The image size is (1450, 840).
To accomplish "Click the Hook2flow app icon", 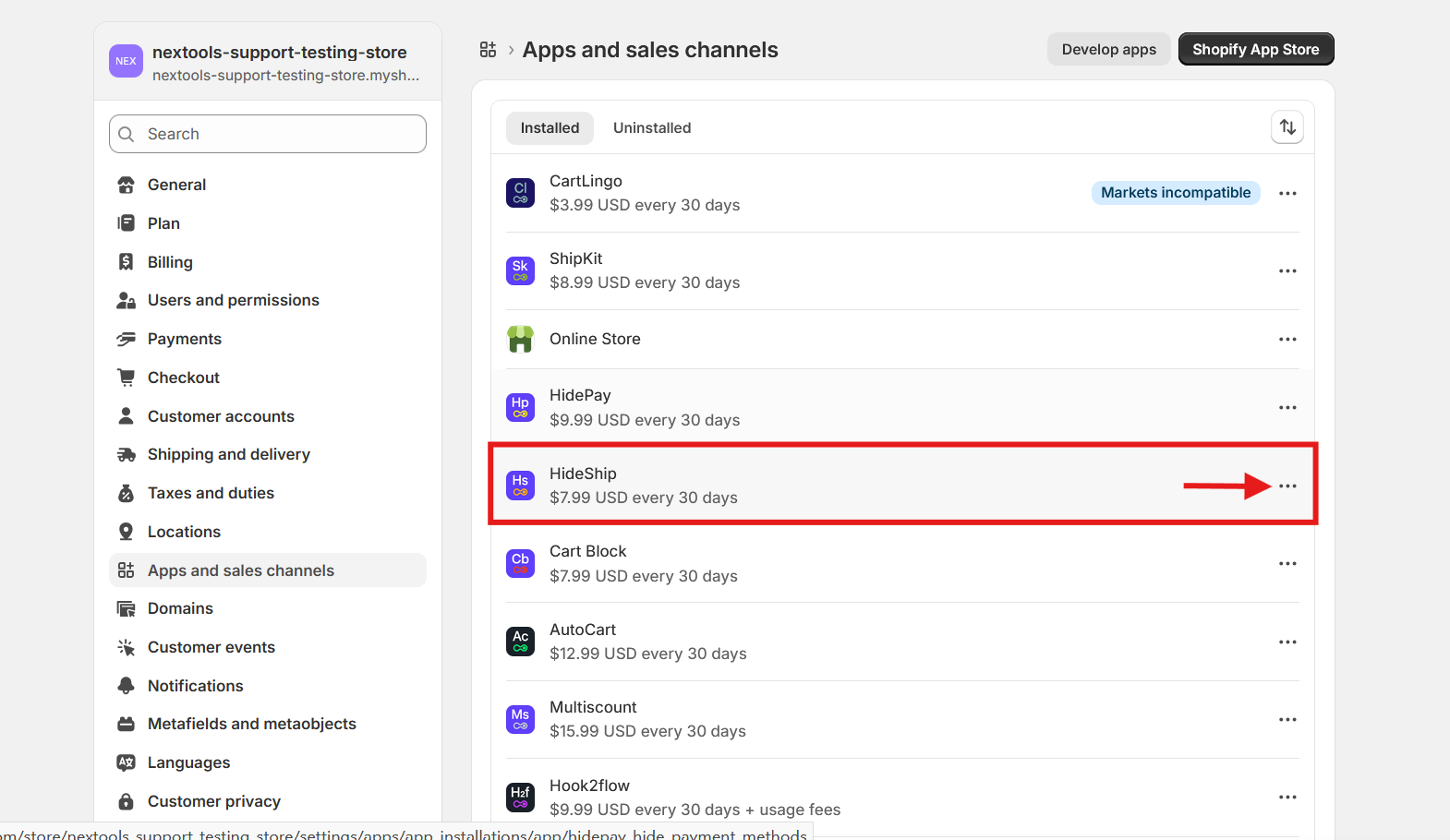I will coord(520,797).
